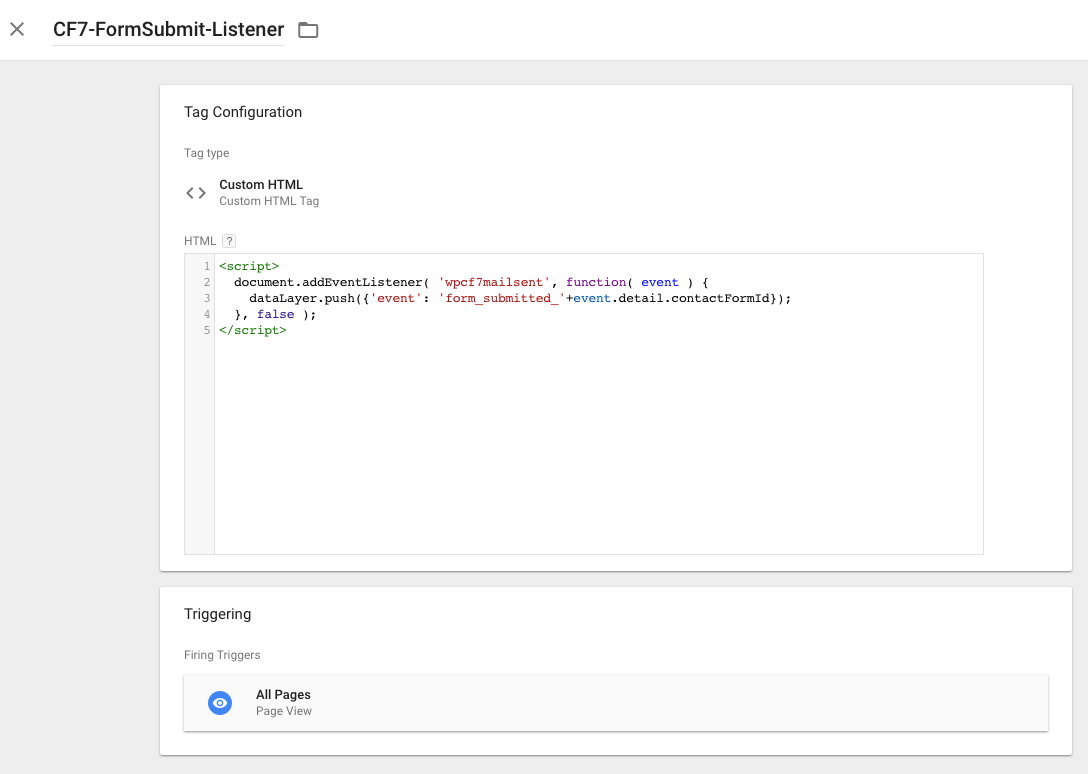Click the Triggering section heading
The image size is (1088, 774).
pyautogui.click(x=217, y=614)
